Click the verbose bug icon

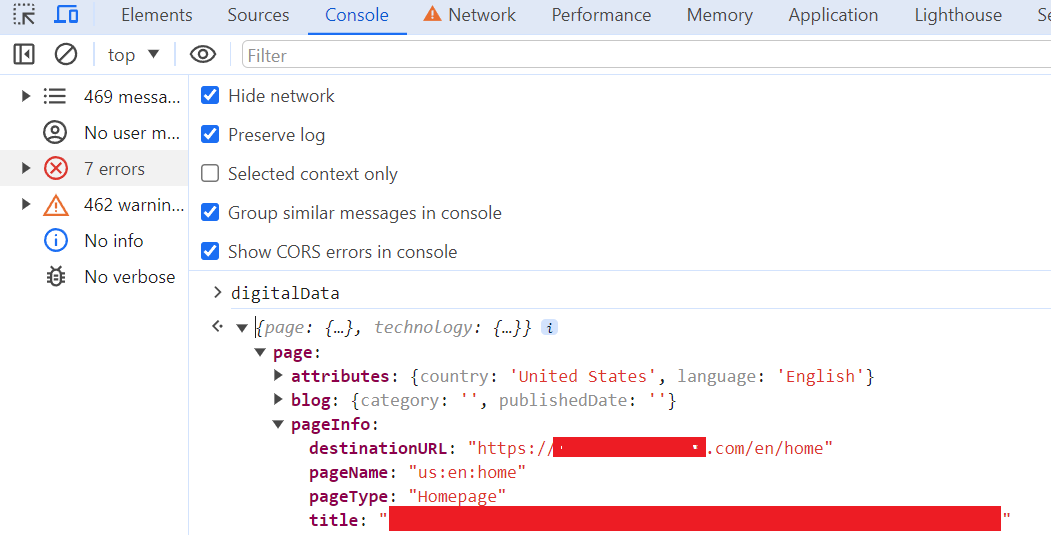[x=56, y=277]
